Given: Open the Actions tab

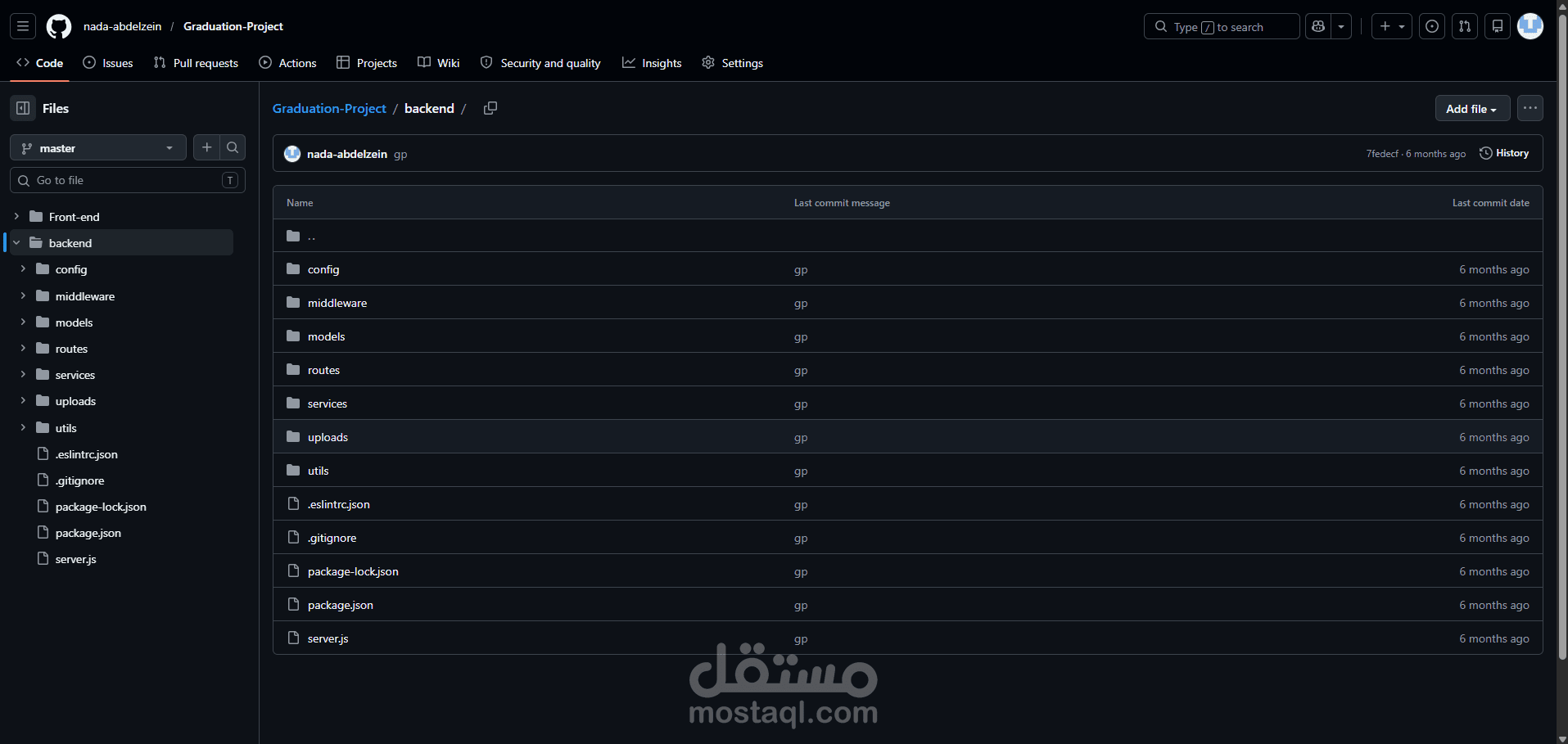Looking at the screenshot, I should pyautogui.click(x=287, y=63).
